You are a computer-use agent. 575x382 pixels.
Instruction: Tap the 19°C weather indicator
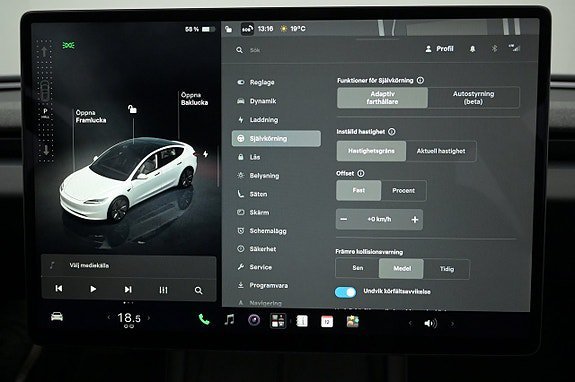click(293, 29)
